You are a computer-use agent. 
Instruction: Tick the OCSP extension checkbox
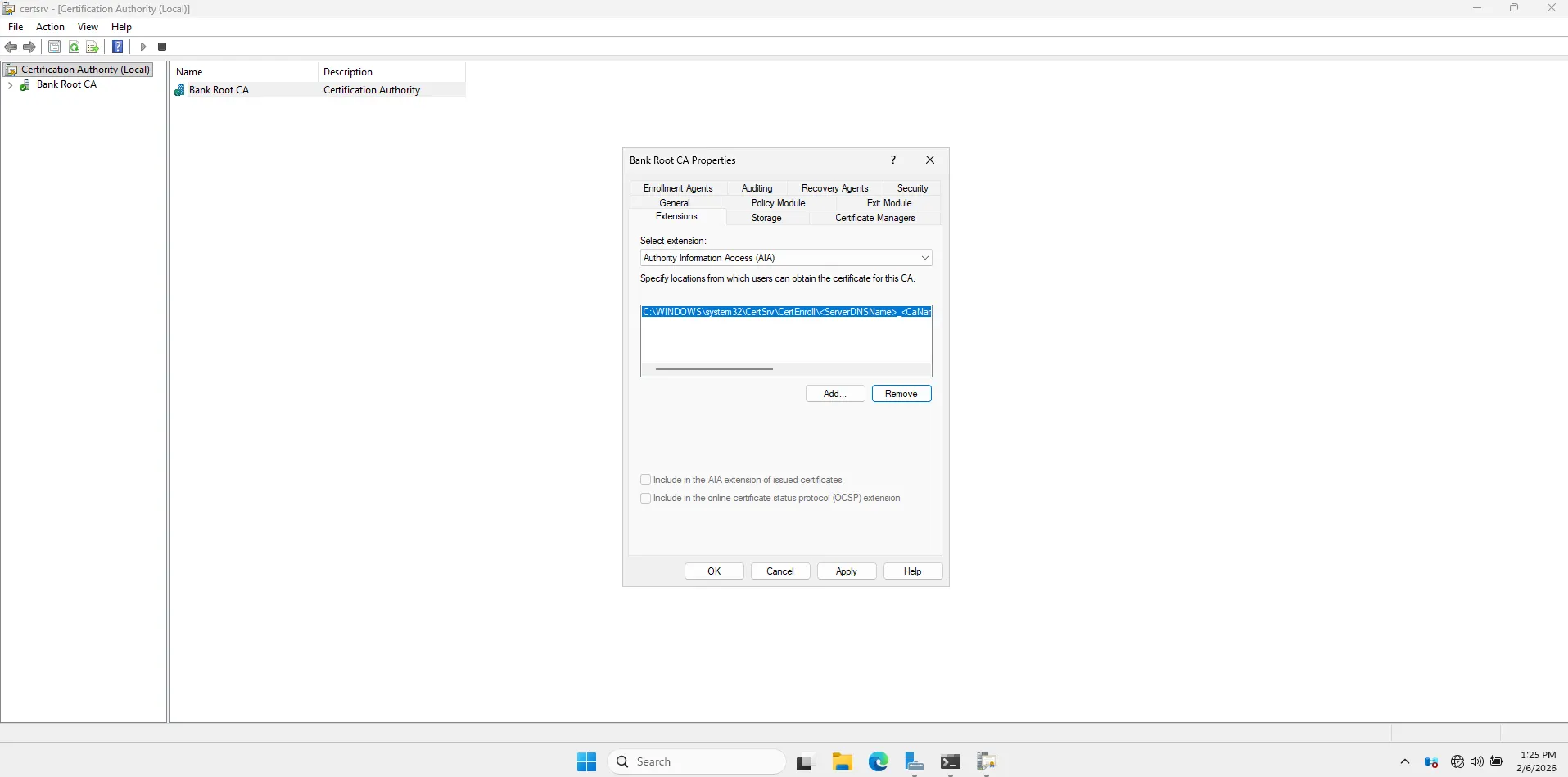(x=645, y=498)
